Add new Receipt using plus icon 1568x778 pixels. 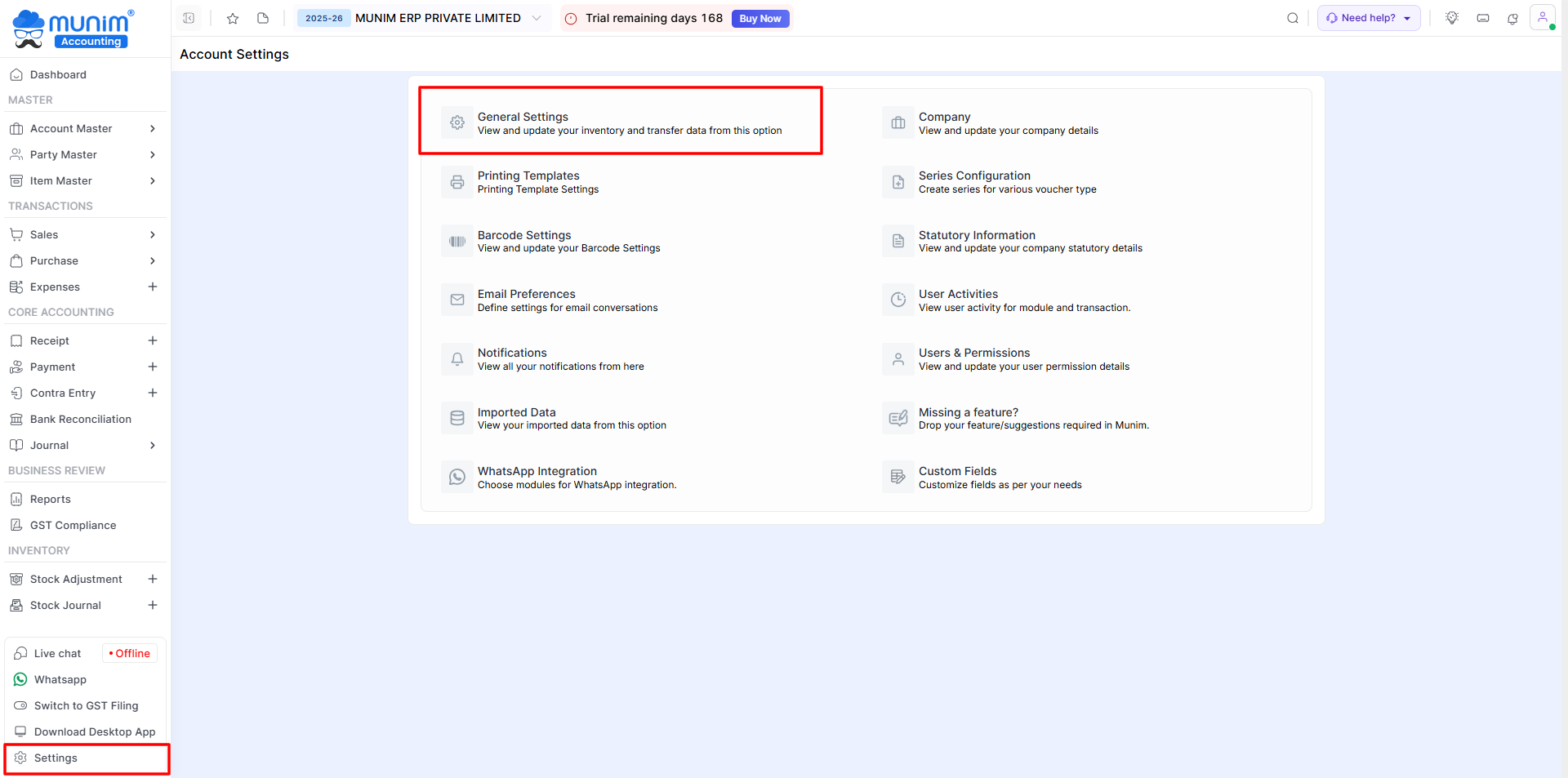[x=152, y=340]
